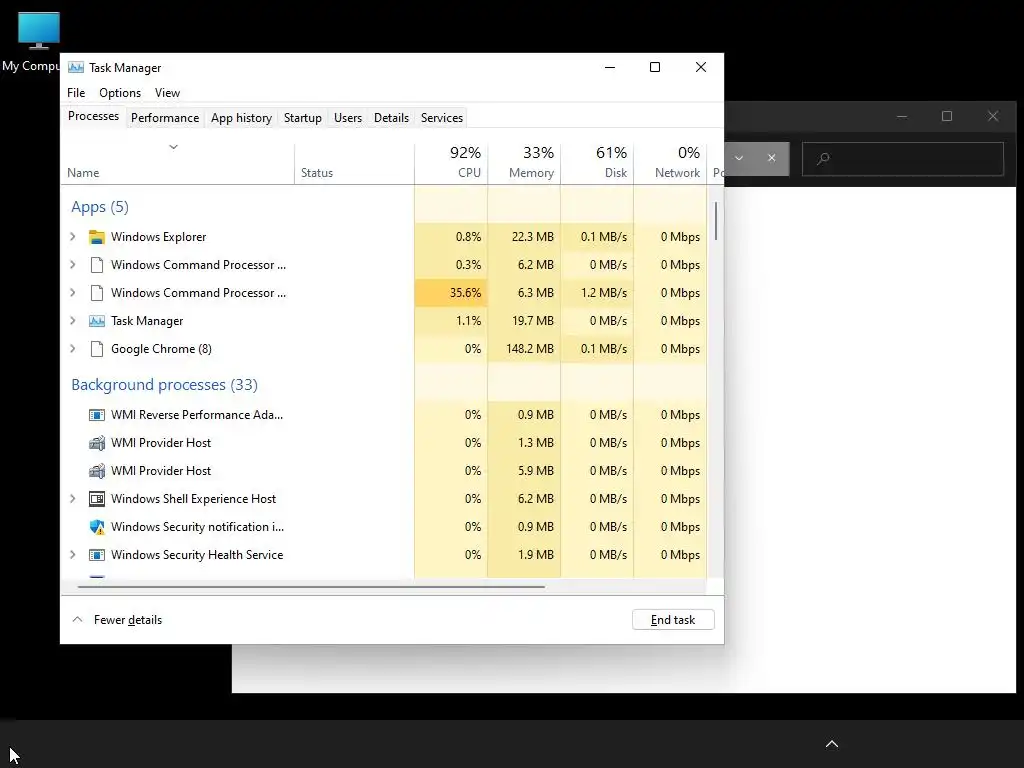
Task: Sort by the Memory column header
Action: (x=524, y=163)
